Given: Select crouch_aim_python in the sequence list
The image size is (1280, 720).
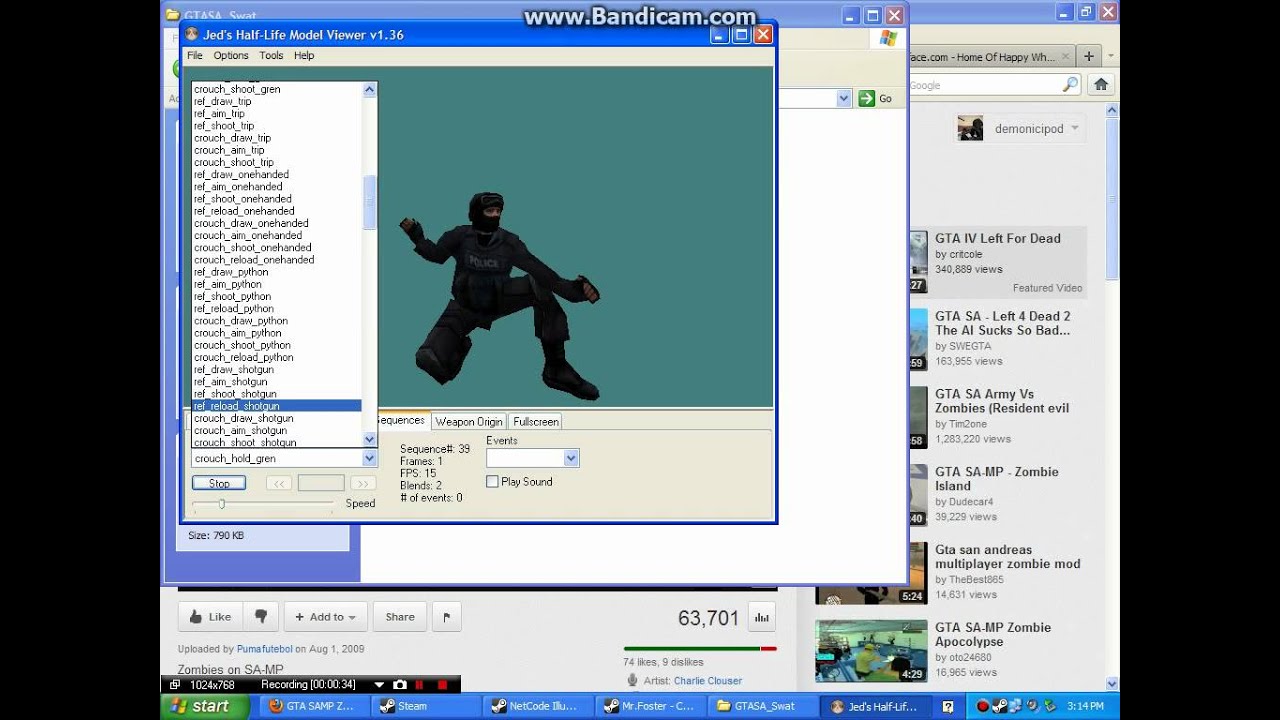Looking at the screenshot, I should point(276,333).
